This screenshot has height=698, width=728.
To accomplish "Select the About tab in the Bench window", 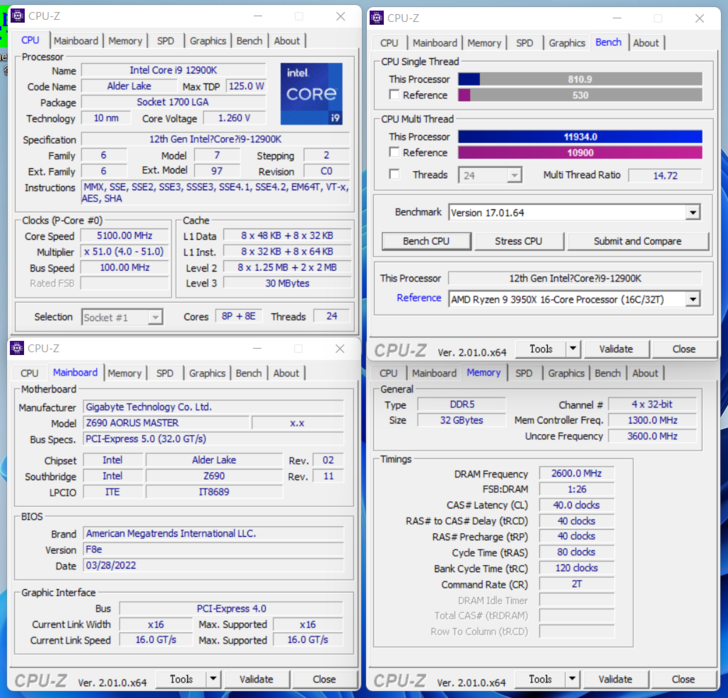I will (x=646, y=43).
